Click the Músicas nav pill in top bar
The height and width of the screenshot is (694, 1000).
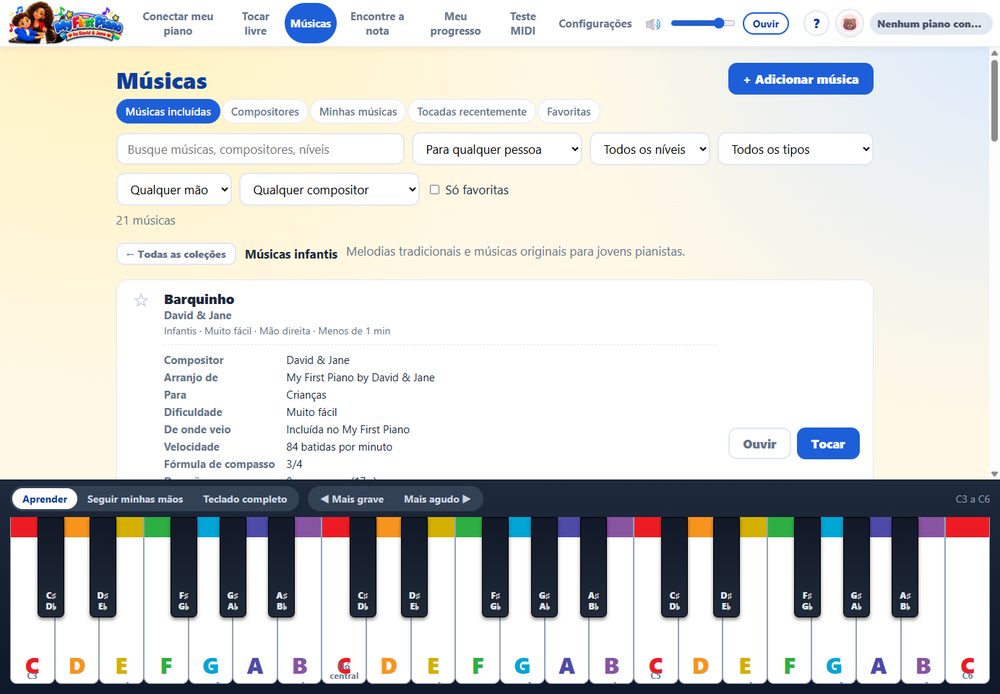[311, 24]
